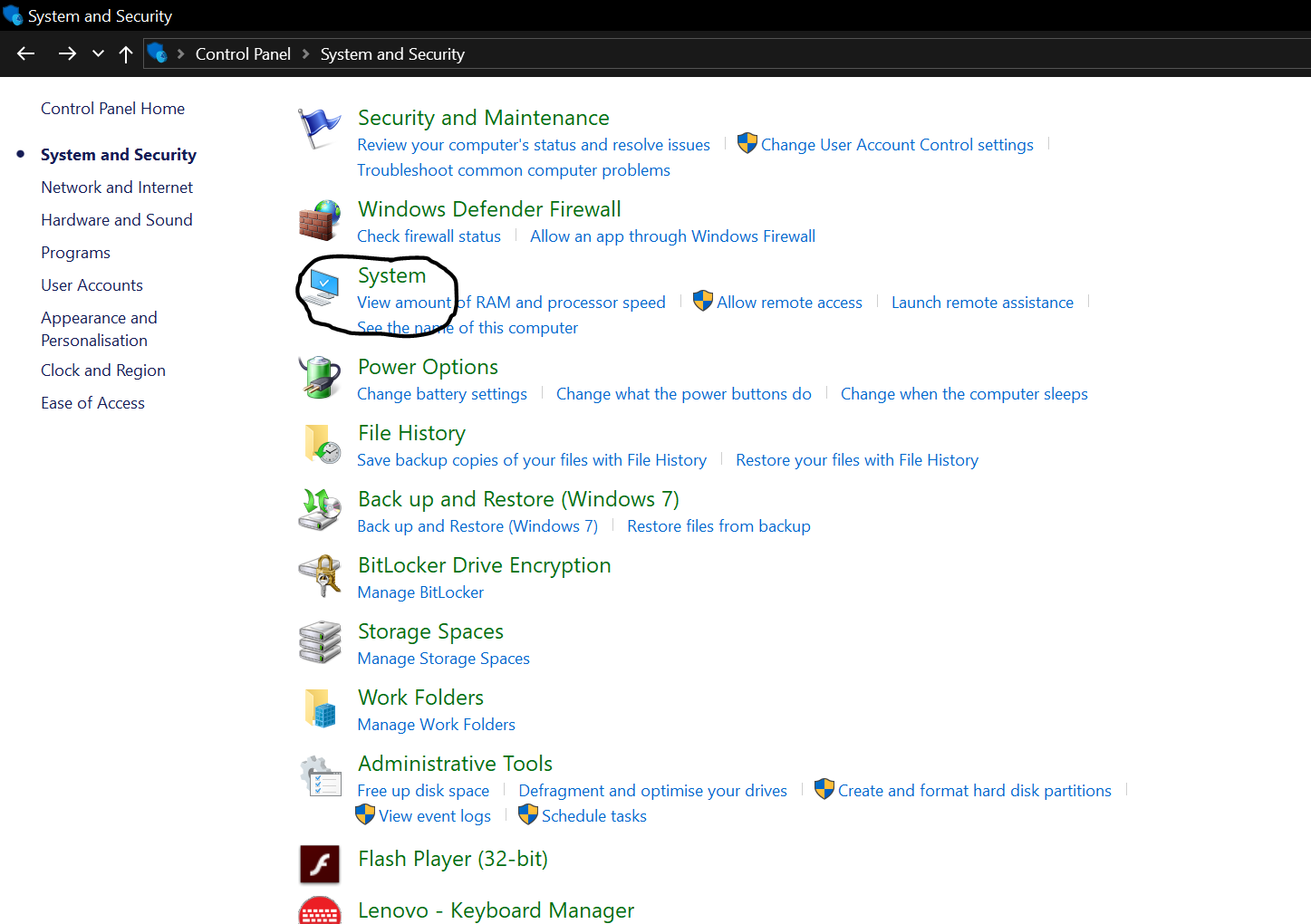Open User Accounts category
The image size is (1311, 924).
(92, 285)
